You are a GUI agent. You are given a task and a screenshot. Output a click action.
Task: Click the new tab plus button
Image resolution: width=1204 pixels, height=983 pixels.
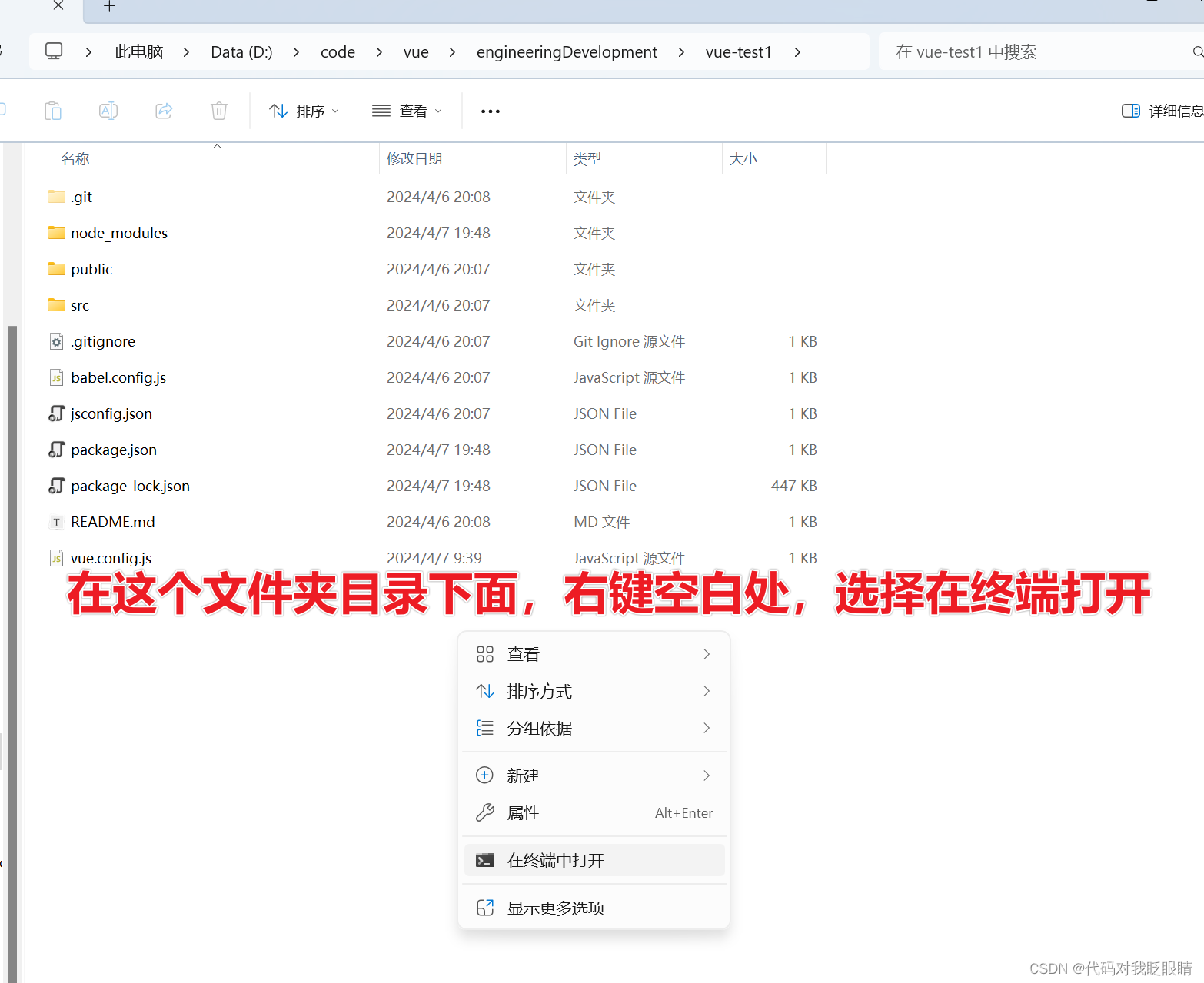(109, 6)
